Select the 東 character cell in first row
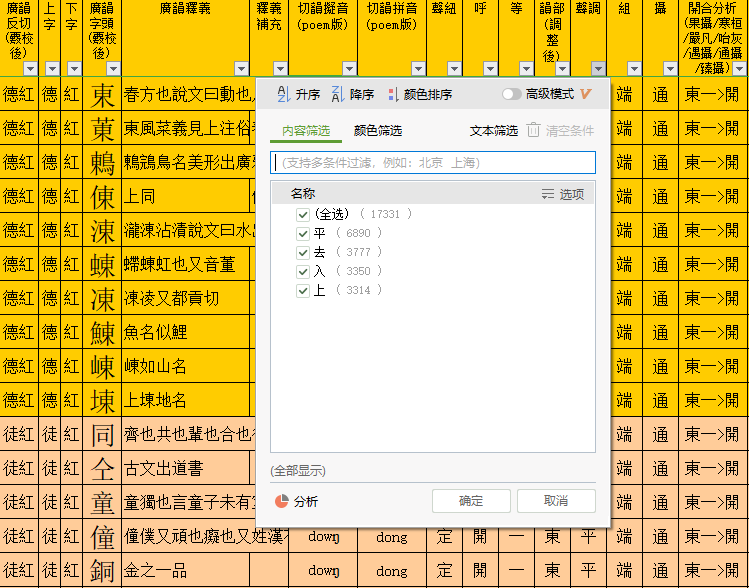749x588 pixels. [x=102, y=94]
